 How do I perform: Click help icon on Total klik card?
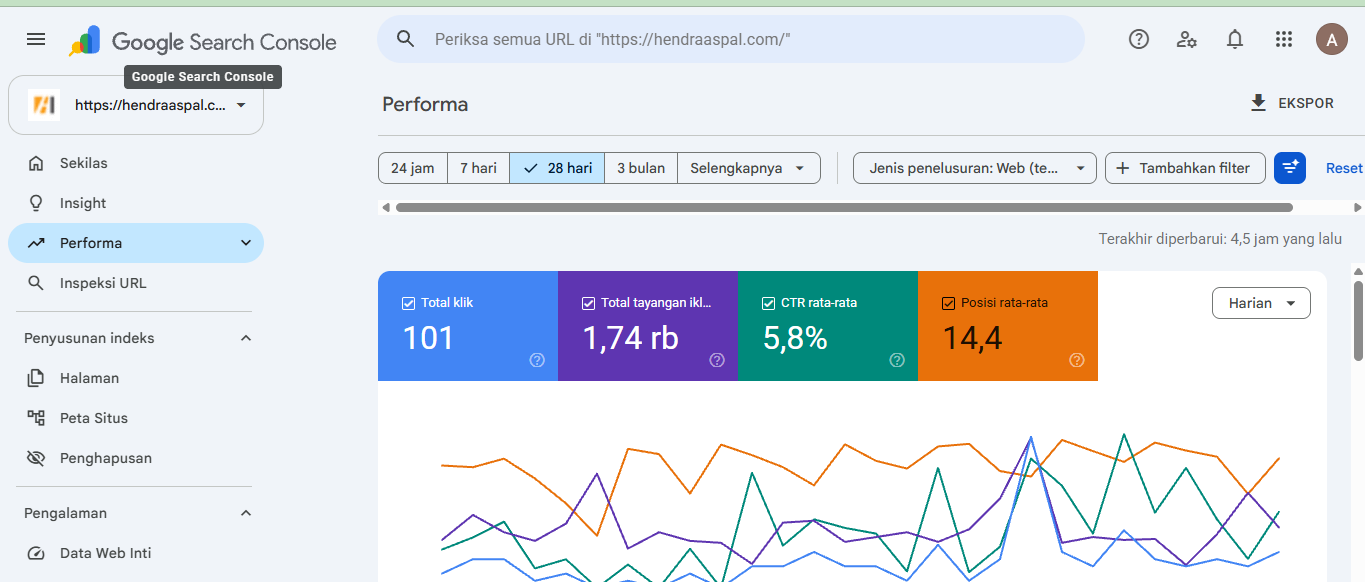tap(537, 360)
